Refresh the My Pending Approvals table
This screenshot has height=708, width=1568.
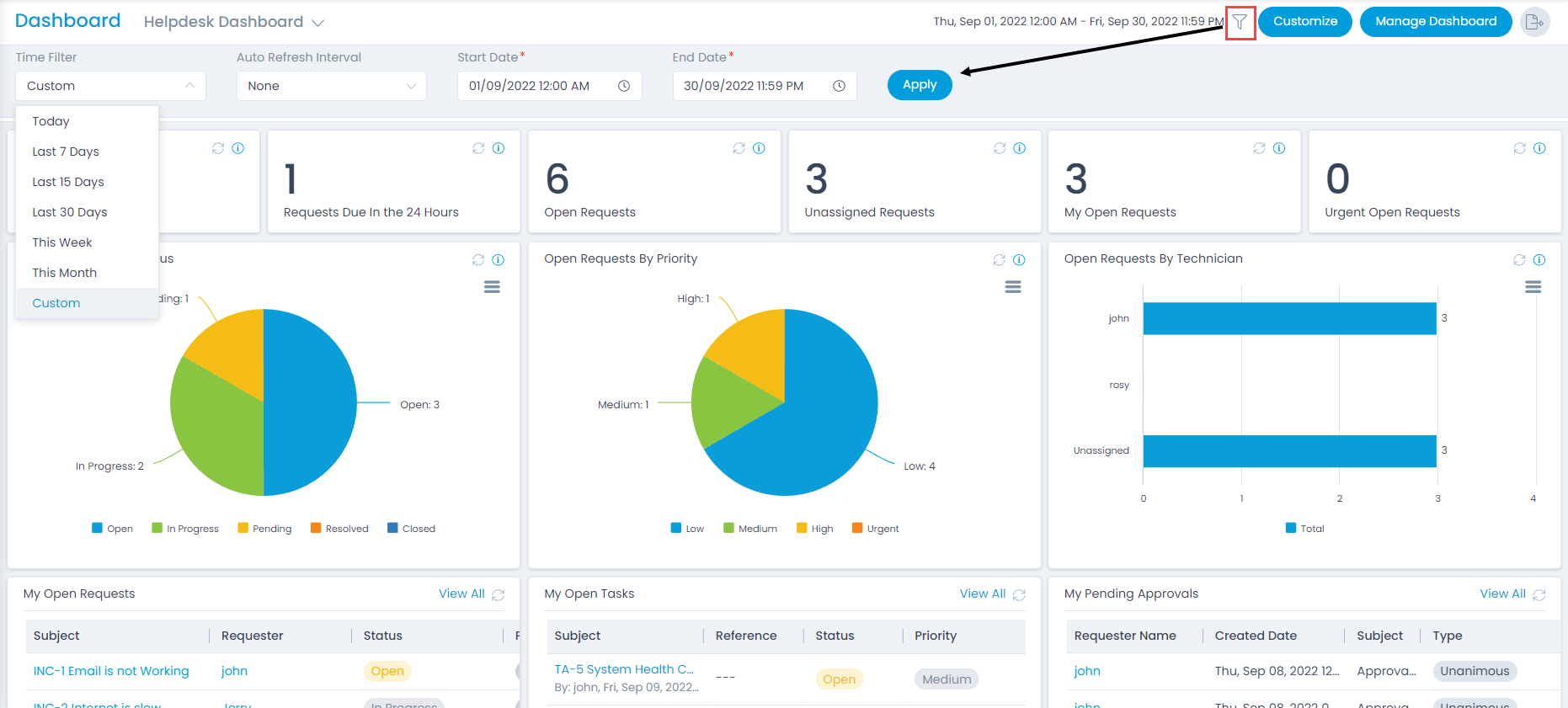(x=1539, y=595)
